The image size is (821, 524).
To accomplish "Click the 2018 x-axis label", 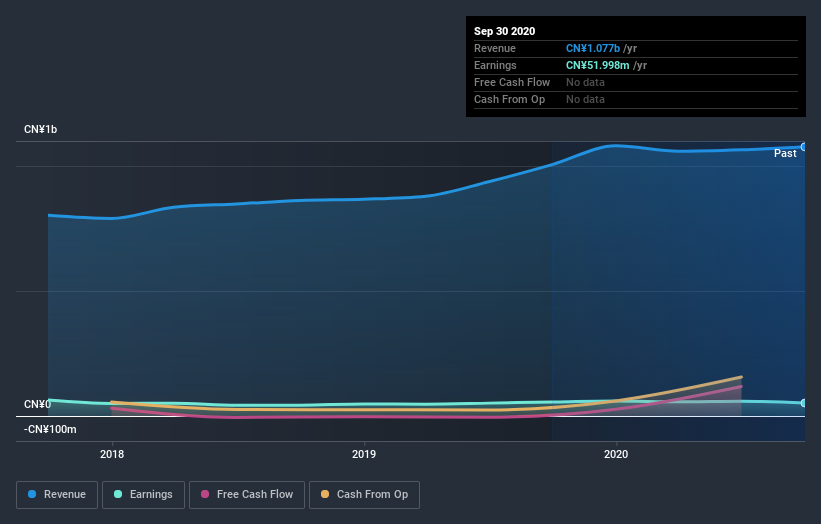I will (x=112, y=454).
